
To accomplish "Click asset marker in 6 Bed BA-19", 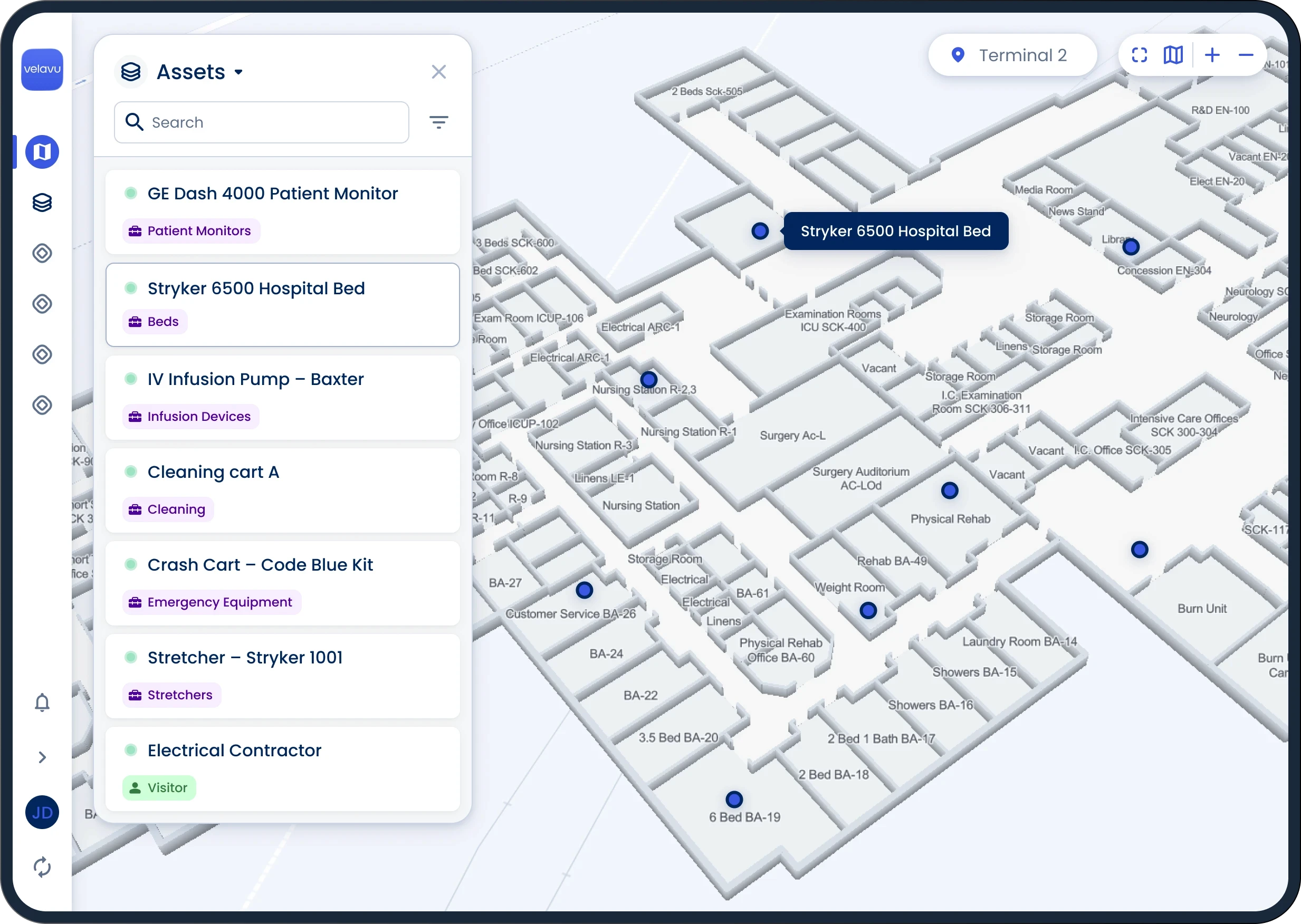I will pos(734,800).
